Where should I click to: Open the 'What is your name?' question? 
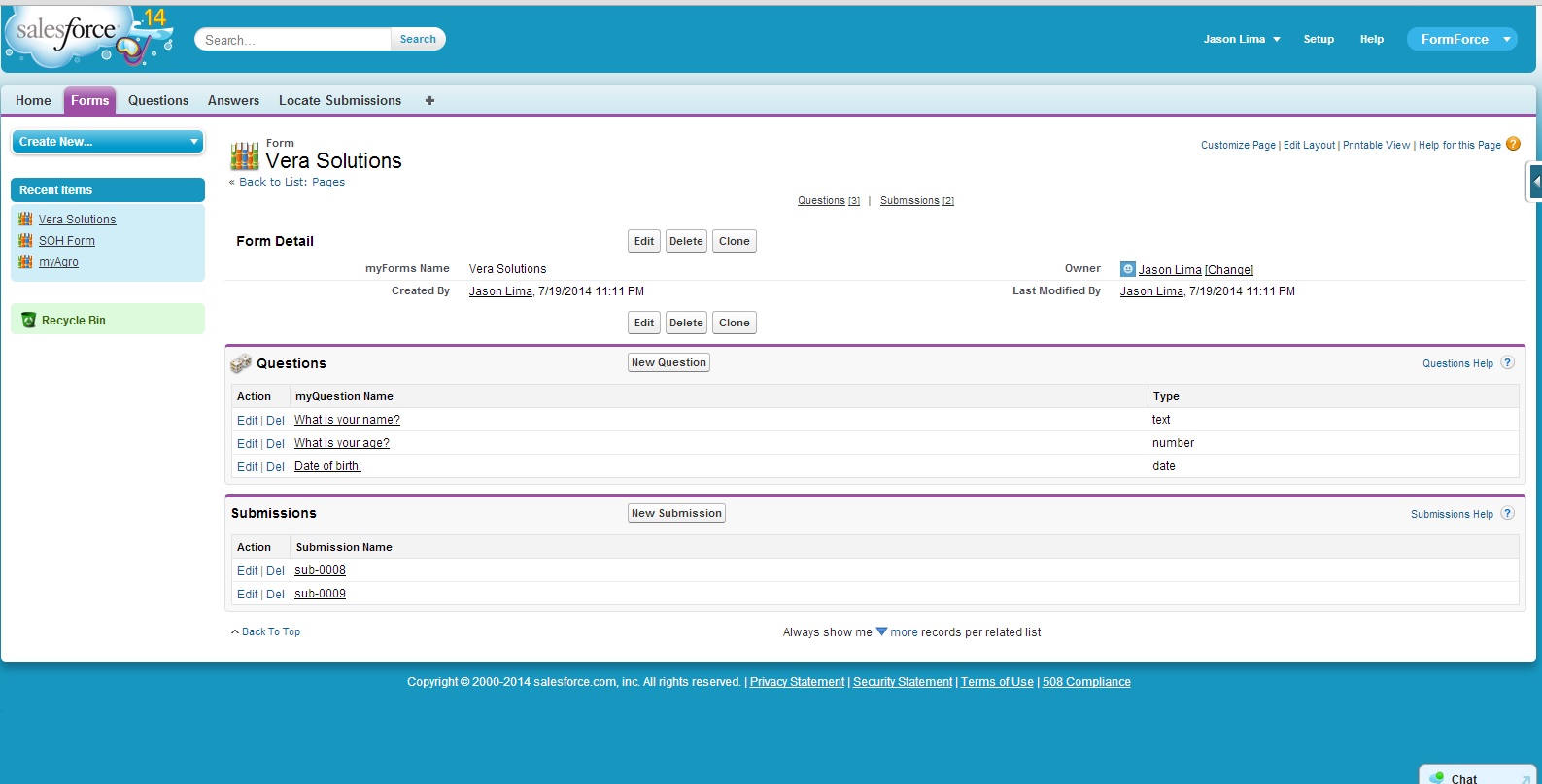347,420
